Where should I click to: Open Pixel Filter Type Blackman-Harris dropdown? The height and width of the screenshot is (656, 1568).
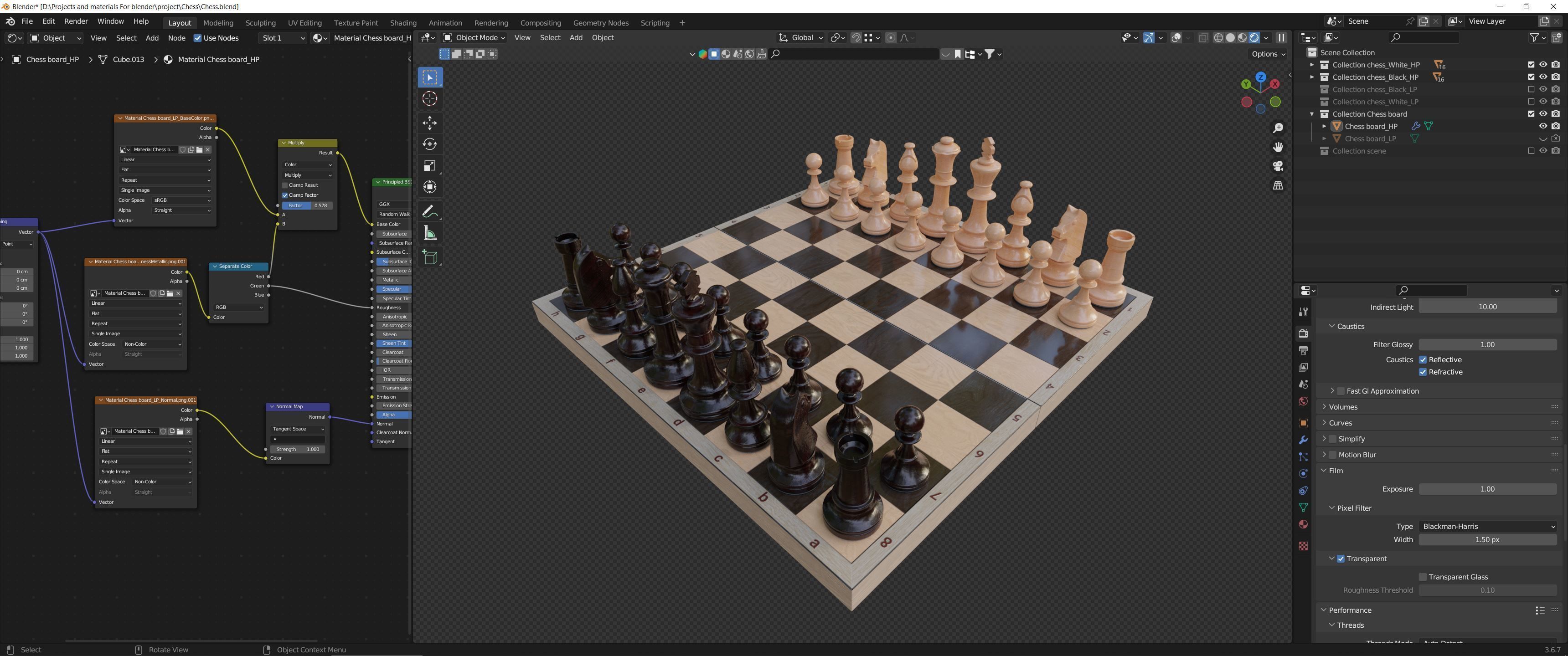[1488, 526]
